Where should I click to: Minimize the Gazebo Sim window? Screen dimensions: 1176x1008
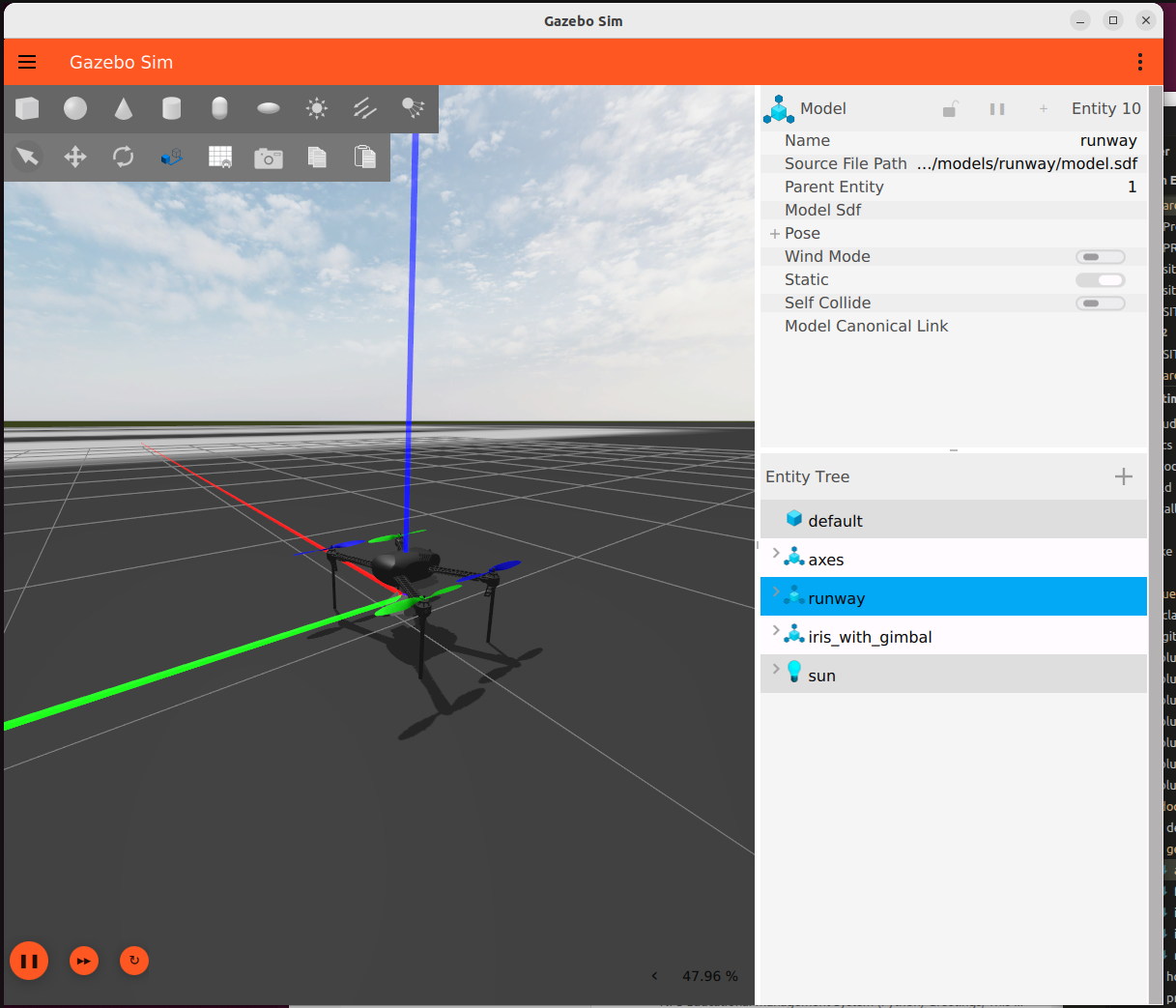1081,20
